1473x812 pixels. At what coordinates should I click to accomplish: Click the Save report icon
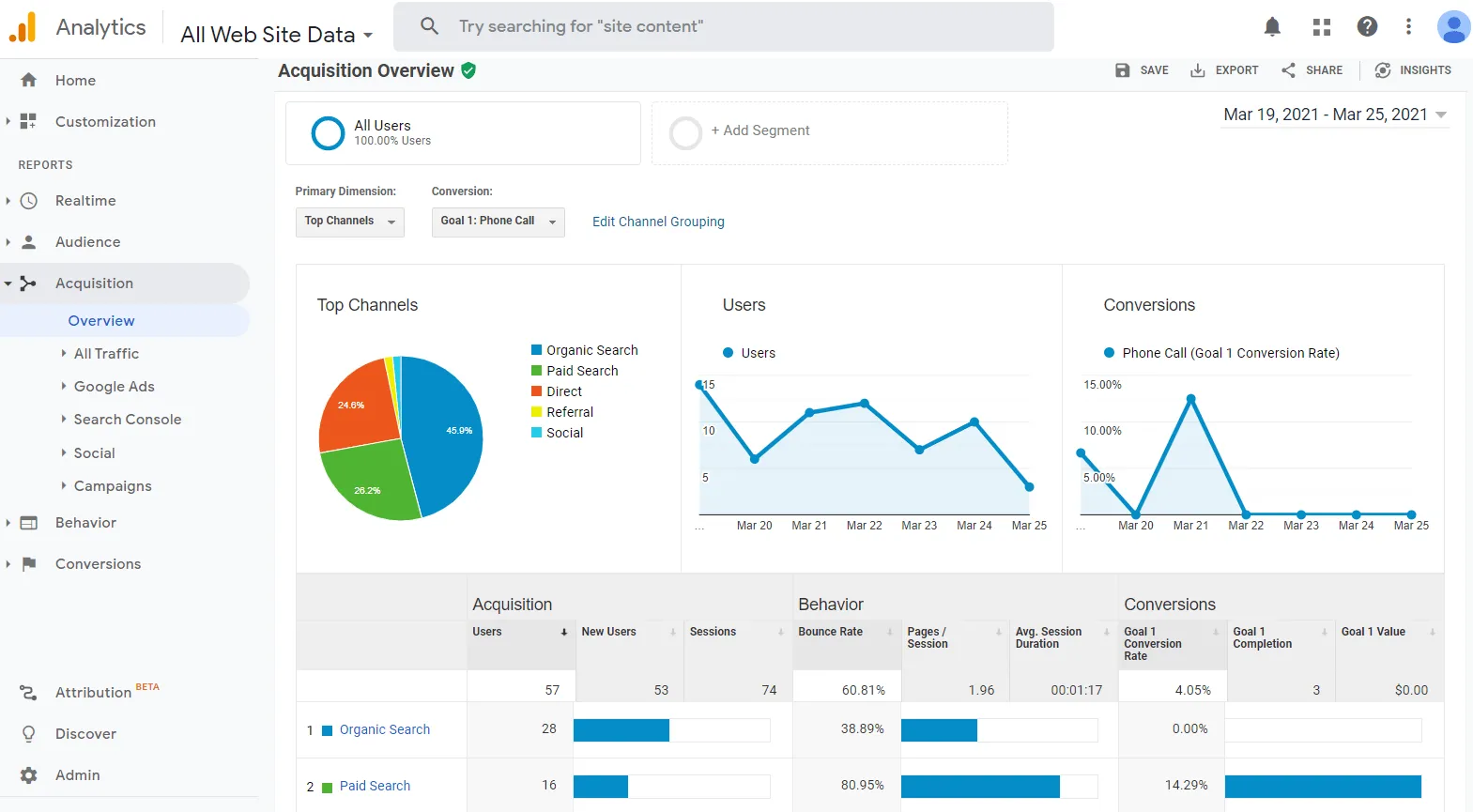[1123, 70]
